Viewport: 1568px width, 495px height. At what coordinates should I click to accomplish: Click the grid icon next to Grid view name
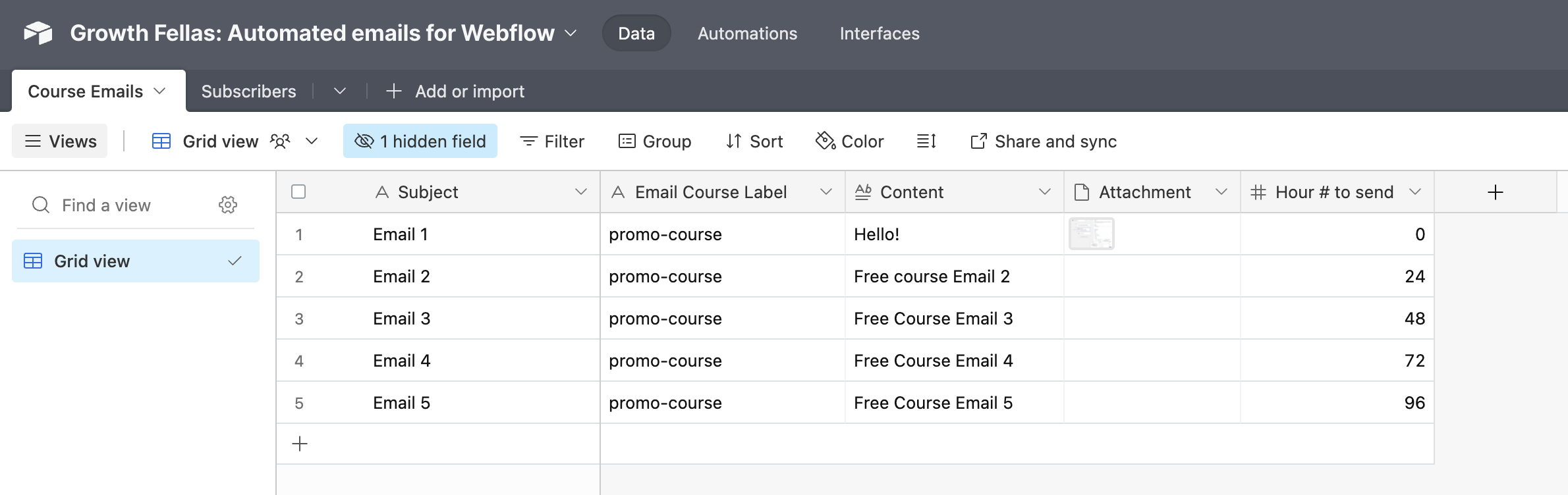(161, 141)
